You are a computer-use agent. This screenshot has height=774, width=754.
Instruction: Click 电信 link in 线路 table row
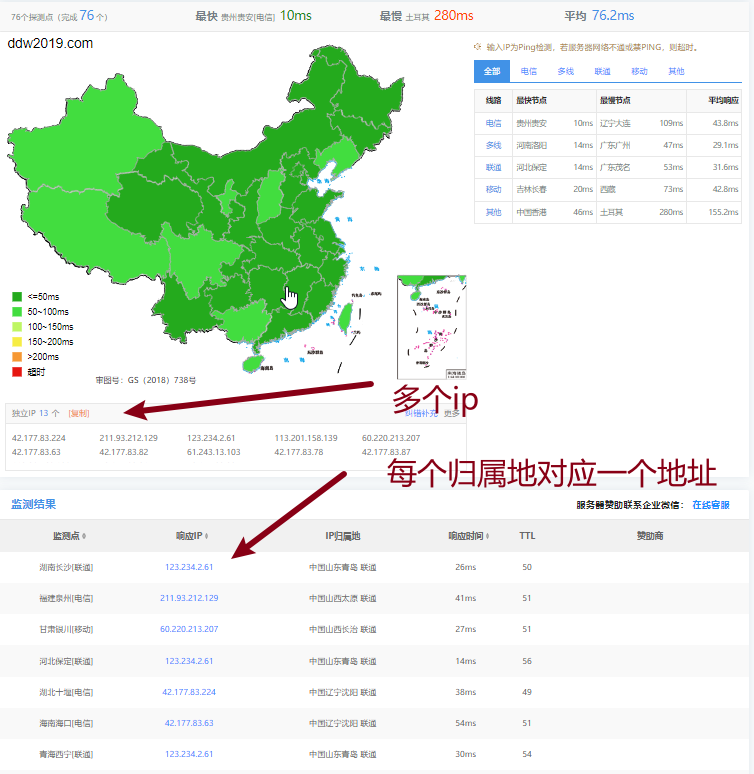[493, 123]
